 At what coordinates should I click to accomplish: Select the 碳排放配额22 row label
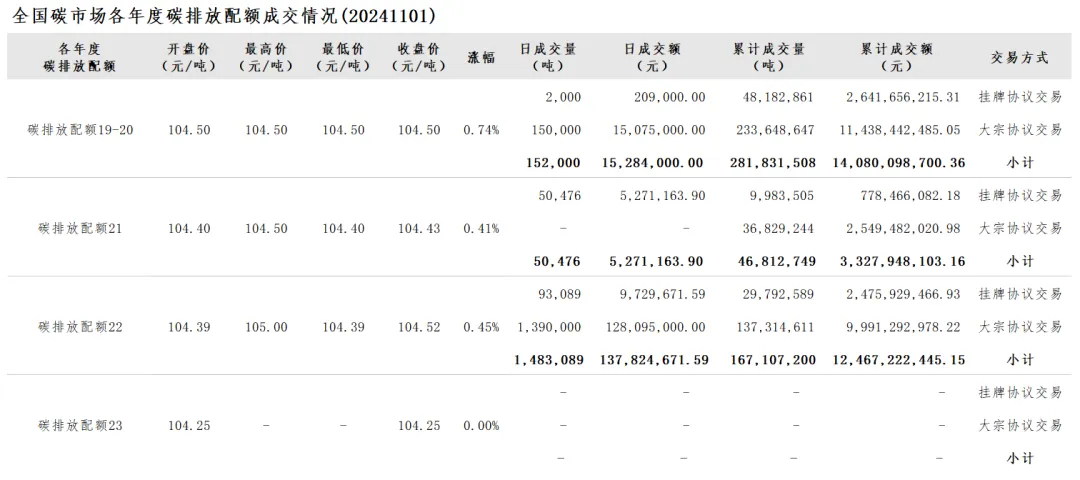pos(80,327)
